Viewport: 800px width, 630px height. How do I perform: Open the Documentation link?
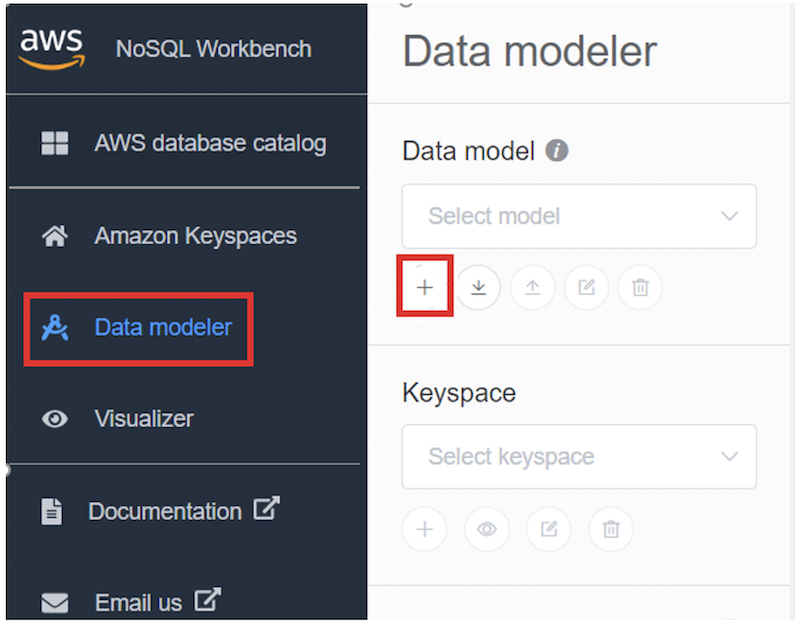[x=165, y=511]
